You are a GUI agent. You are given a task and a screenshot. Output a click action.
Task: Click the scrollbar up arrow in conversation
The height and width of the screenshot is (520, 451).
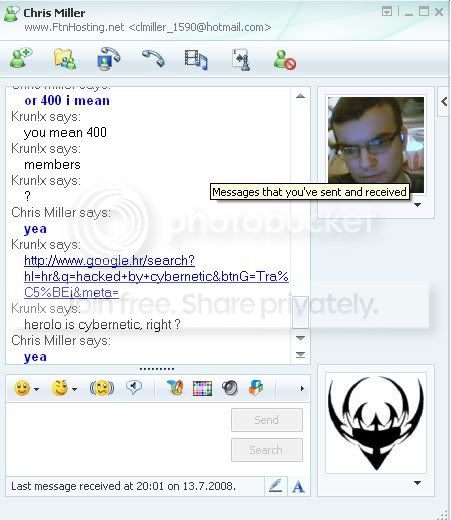click(x=300, y=96)
